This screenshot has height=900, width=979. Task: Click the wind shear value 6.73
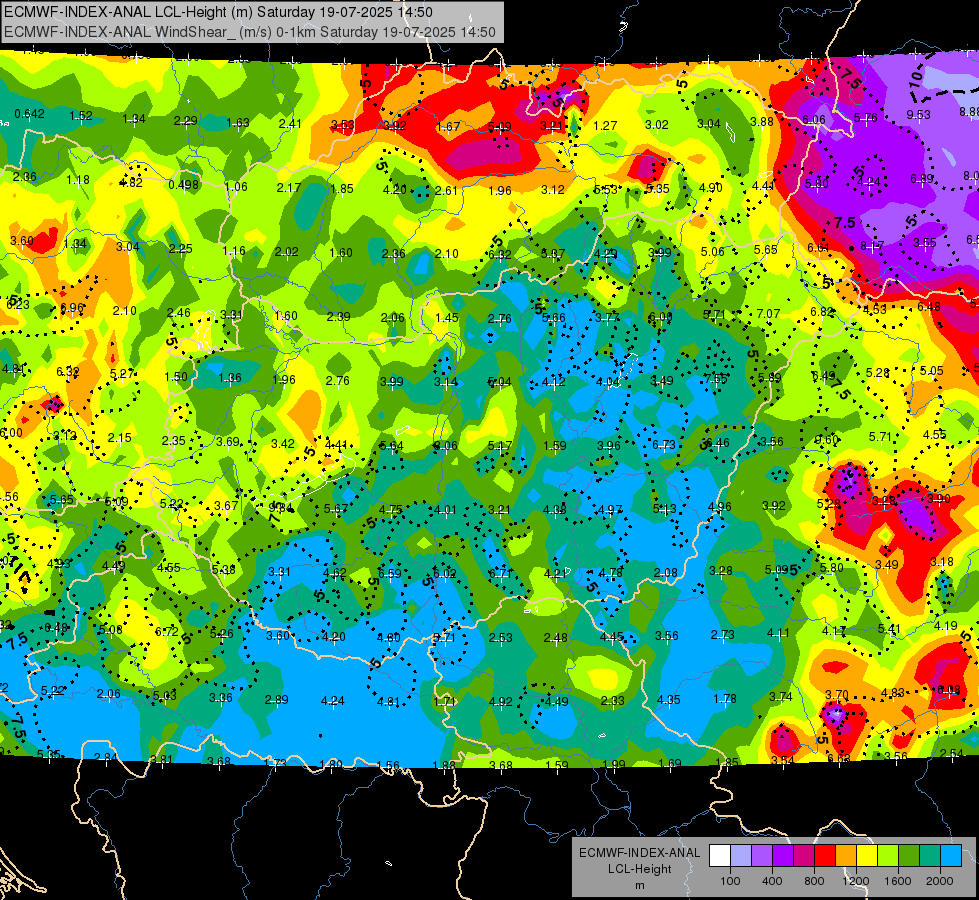point(664,445)
